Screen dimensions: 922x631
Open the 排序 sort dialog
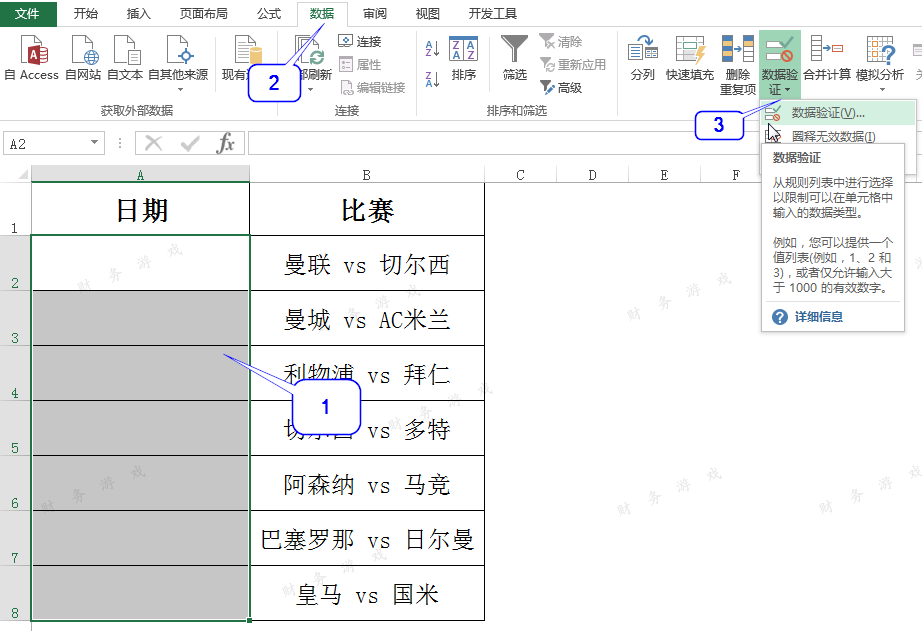[463, 58]
